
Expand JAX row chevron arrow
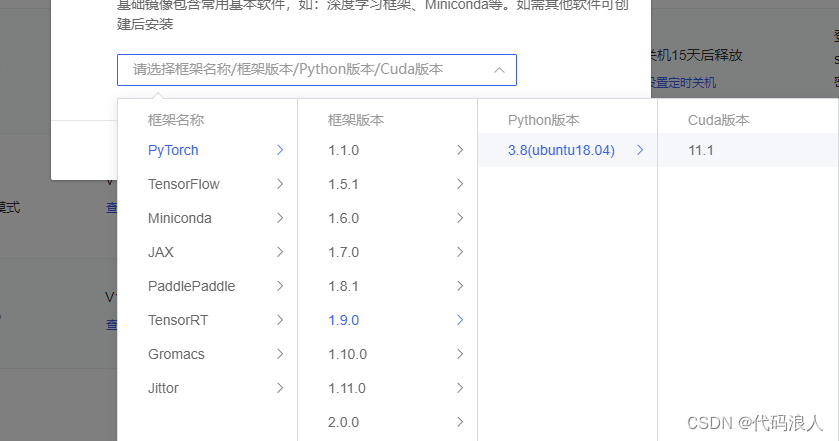(x=280, y=252)
